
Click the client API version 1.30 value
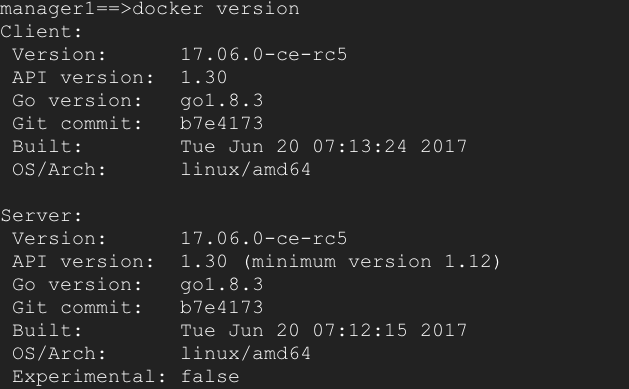[x=204, y=77]
